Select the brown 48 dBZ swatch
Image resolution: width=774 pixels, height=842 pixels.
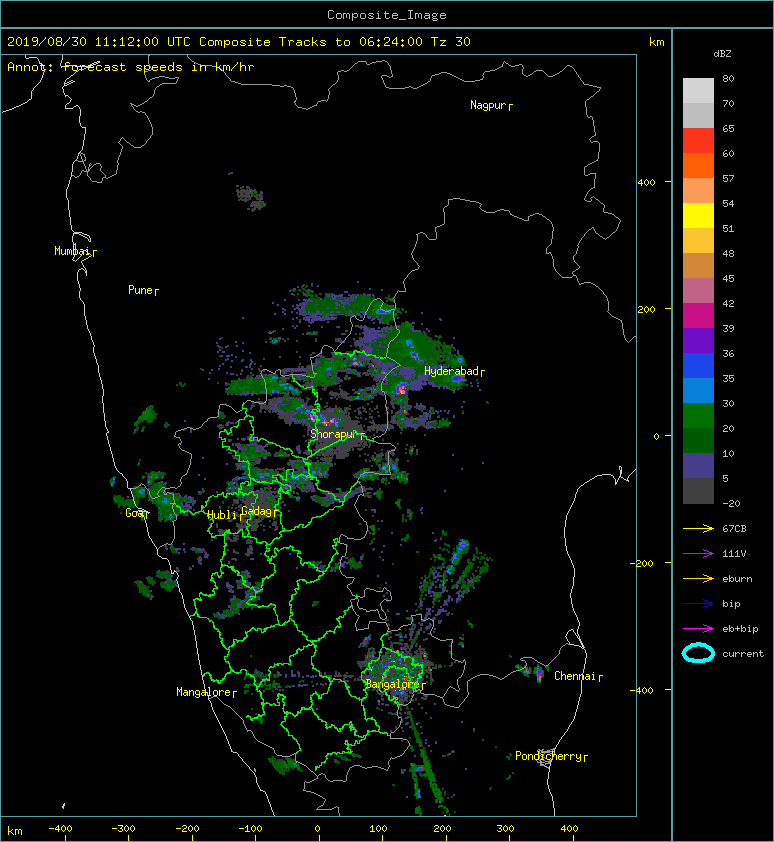click(x=698, y=265)
